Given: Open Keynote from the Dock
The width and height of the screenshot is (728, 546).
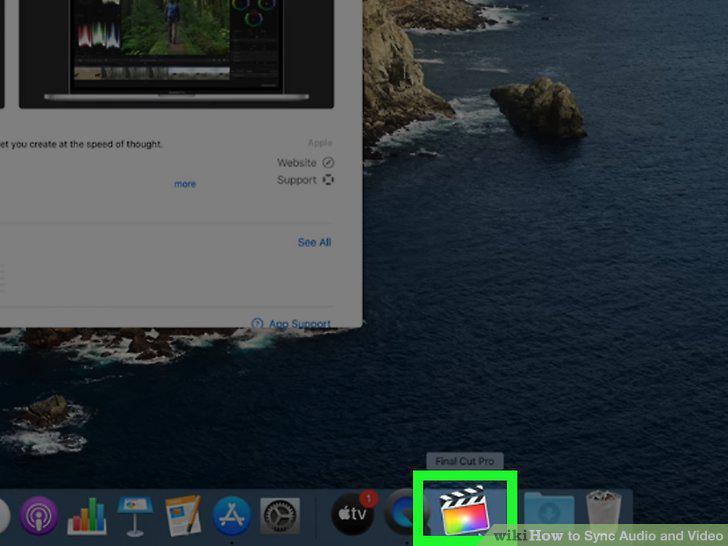Looking at the screenshot, I should [135, 516].
